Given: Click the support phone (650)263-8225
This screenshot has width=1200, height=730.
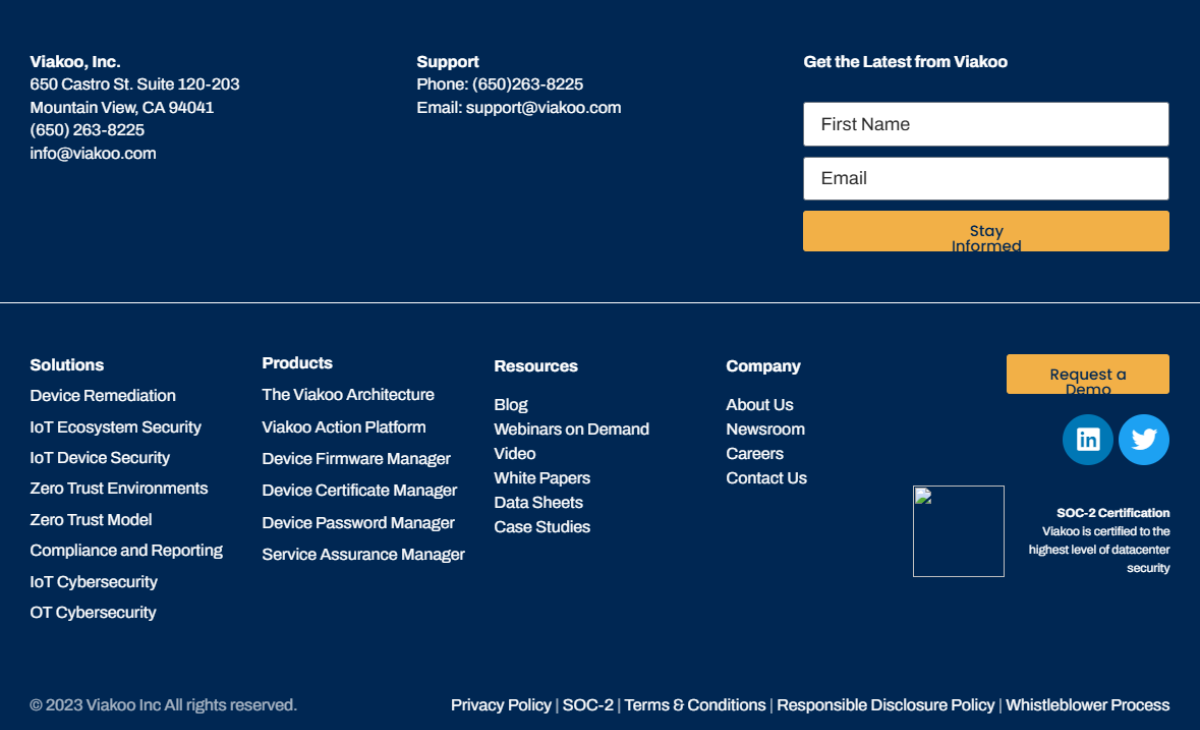Looking at the screenshot, I should tap(528, 85).
